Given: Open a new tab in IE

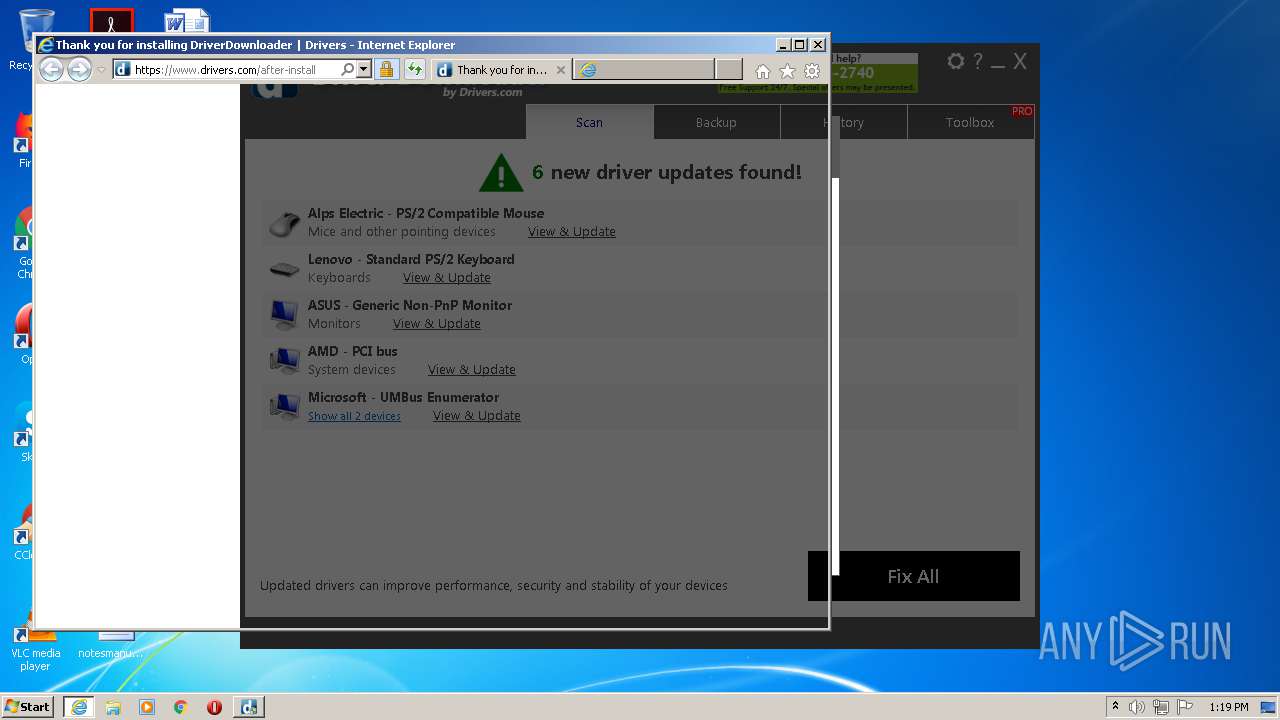Looking at the screenshot, I should [729, 70].
